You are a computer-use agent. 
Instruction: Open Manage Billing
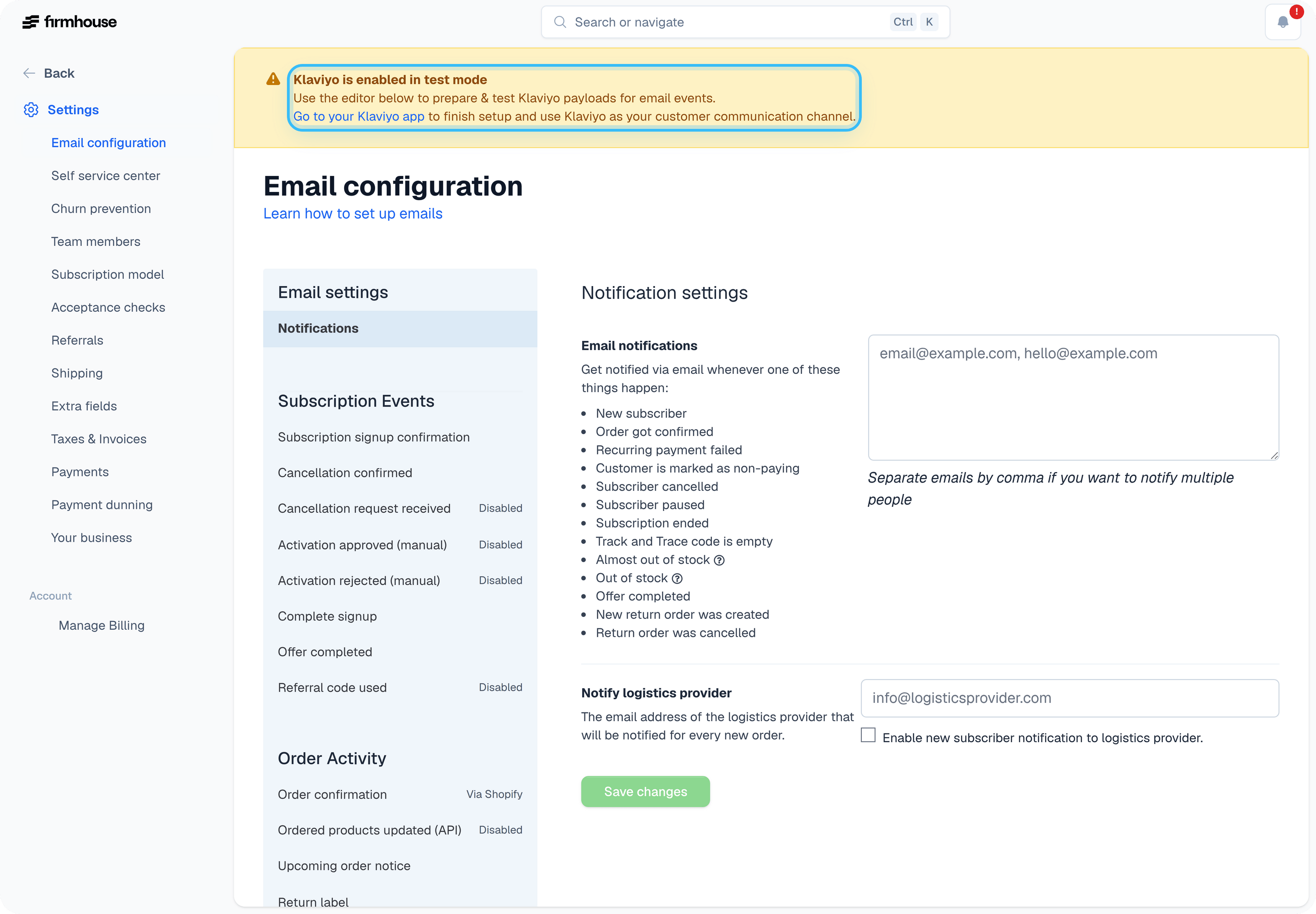pyautogui.click(x=101, y=625)
